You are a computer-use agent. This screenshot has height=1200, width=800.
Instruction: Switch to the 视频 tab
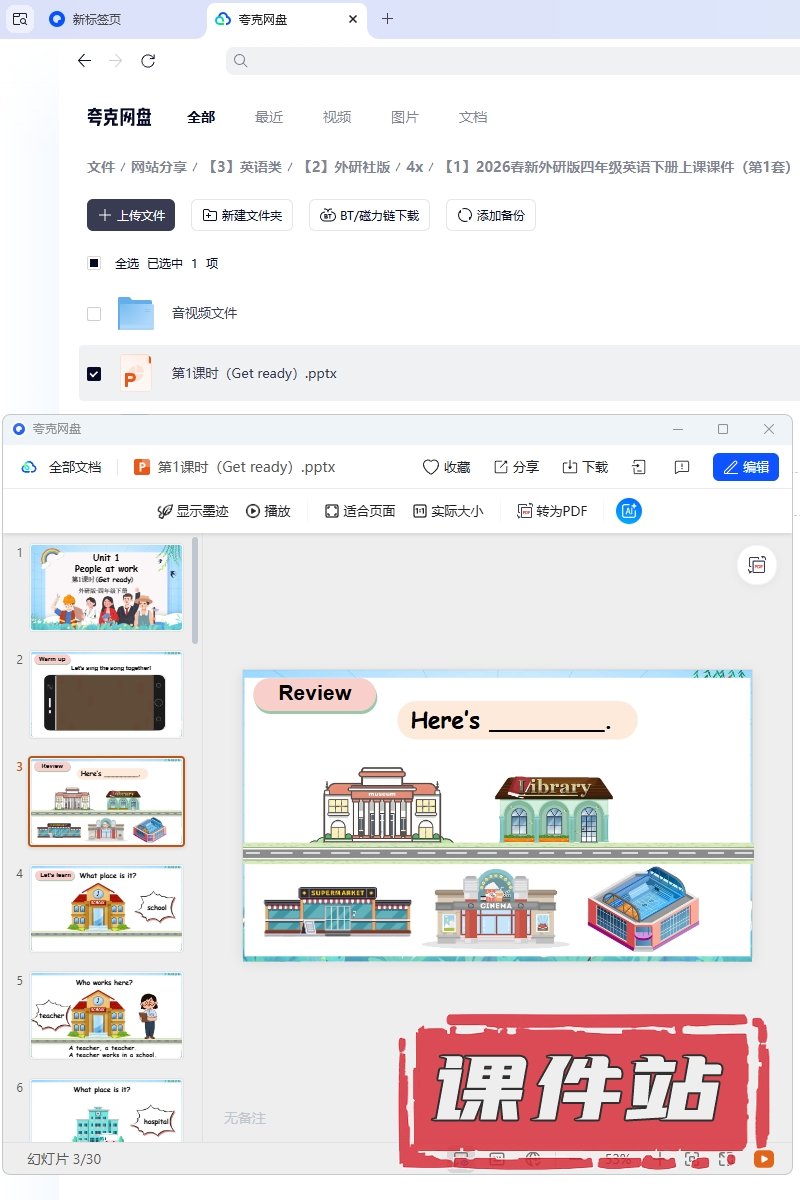click(x=337, y=117)
